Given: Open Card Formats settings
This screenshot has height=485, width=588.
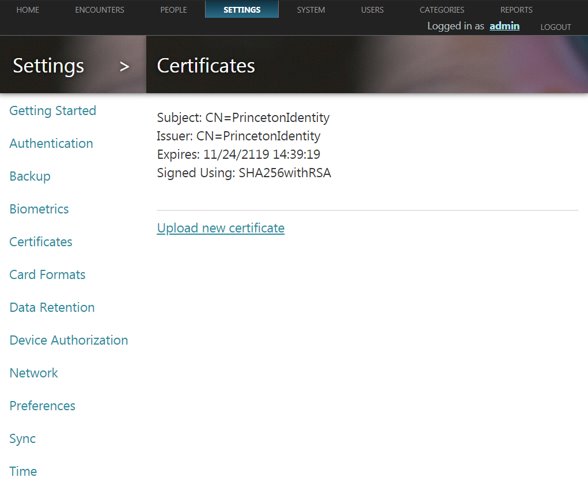Looking at the screenshot, I should pyautogui.click(x=47, y=275).
